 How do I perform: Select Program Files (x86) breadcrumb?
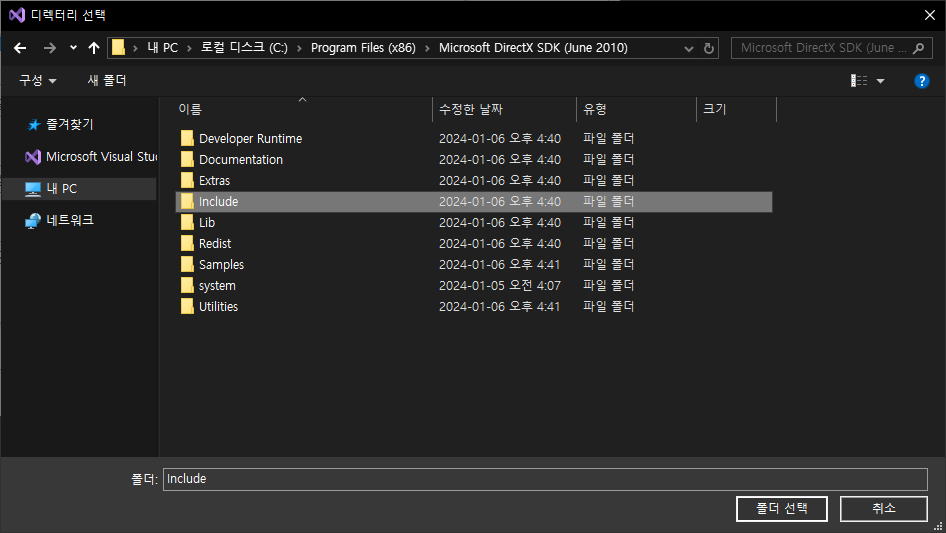363,48
